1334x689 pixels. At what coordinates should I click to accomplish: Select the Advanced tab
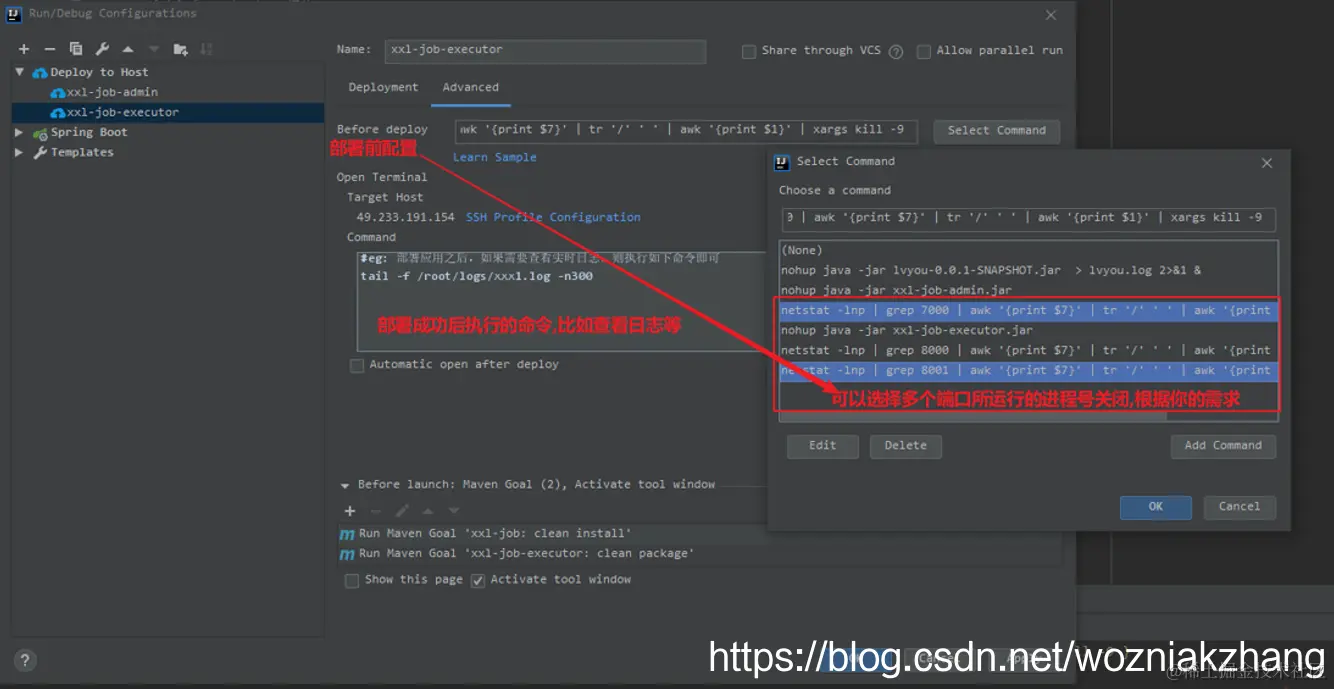pyautogui.click(x=471, y=87)
